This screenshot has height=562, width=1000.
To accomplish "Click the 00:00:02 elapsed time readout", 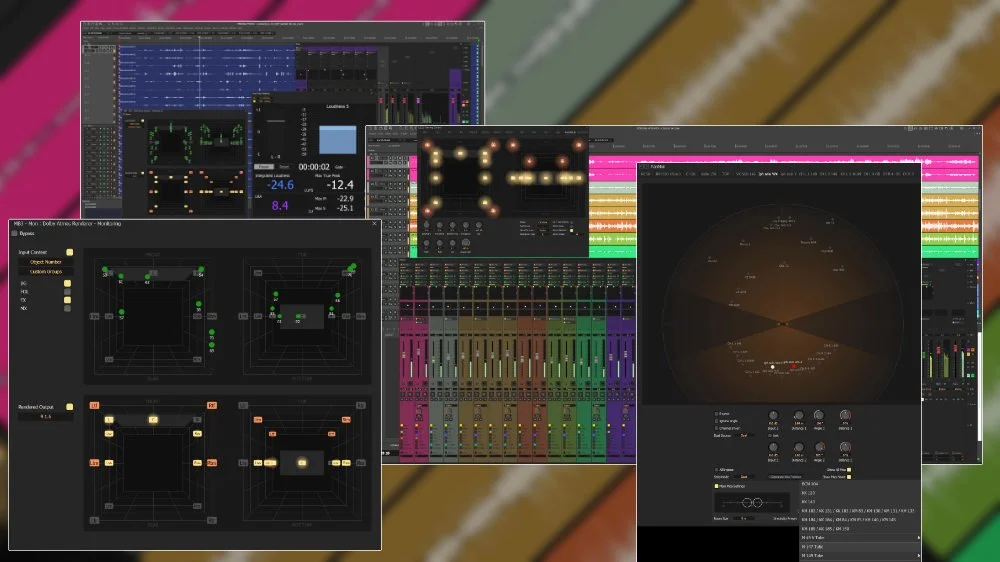I will pos(314,167).
